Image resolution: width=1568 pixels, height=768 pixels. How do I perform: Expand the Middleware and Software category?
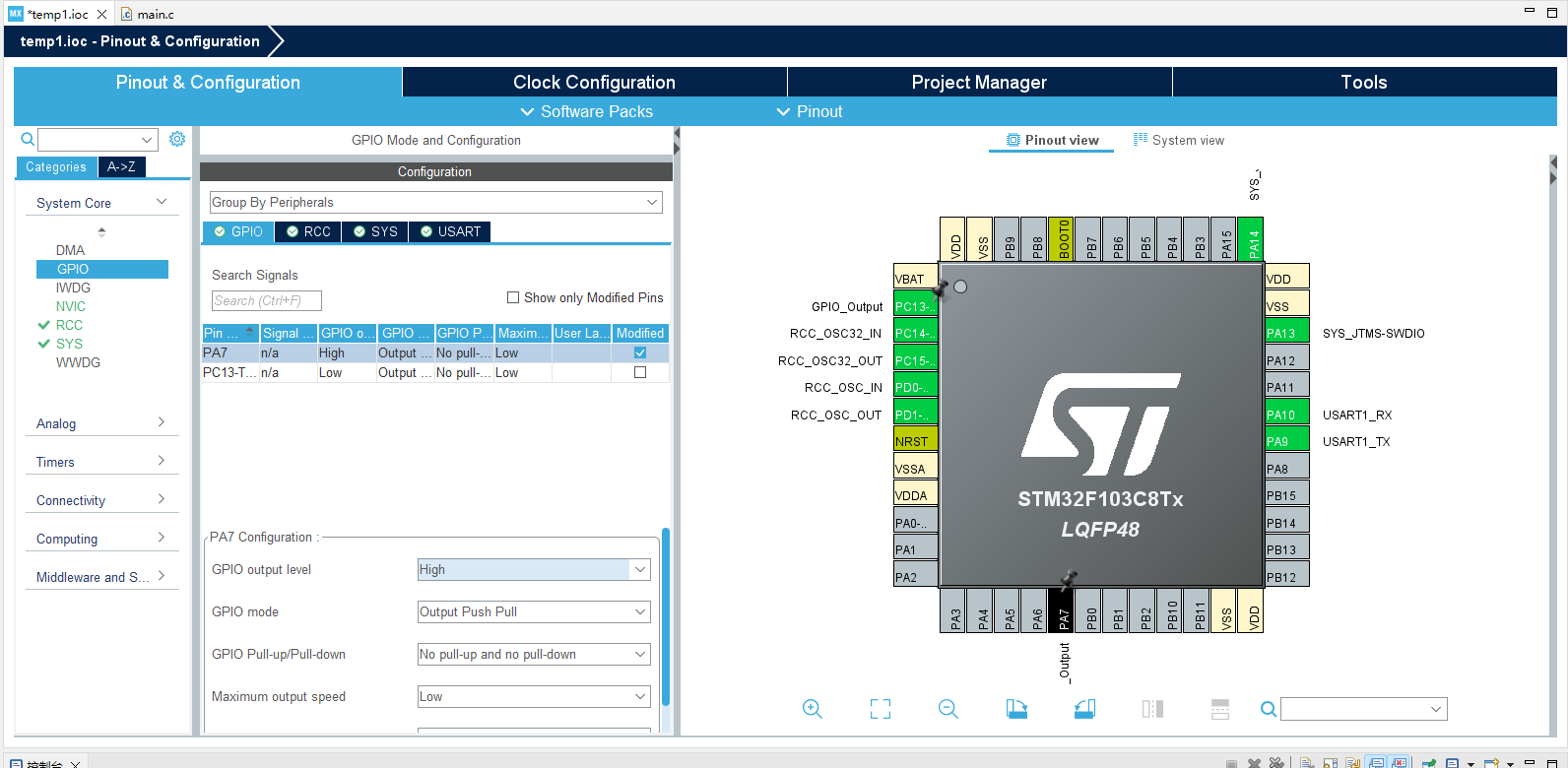tap(101, 577)
